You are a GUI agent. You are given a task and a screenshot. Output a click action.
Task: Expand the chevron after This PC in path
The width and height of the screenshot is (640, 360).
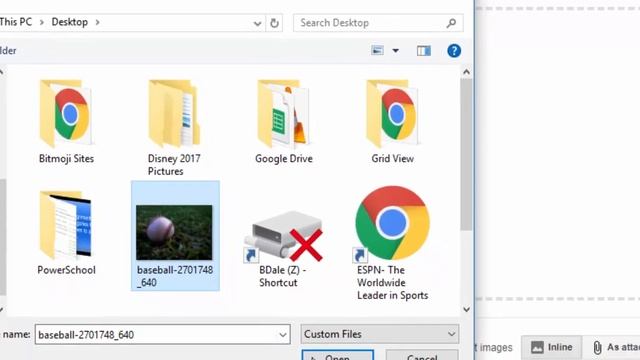[x=42, y=22]
